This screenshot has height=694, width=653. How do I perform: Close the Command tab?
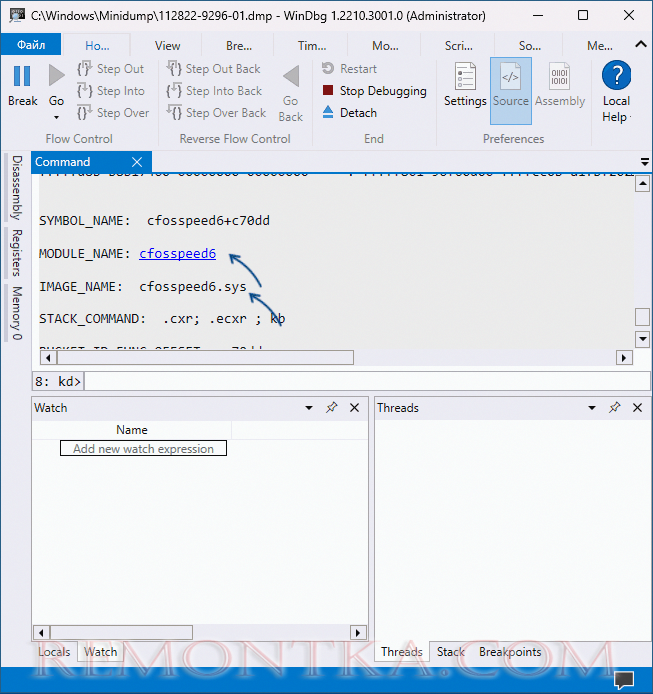pos(137,162)
